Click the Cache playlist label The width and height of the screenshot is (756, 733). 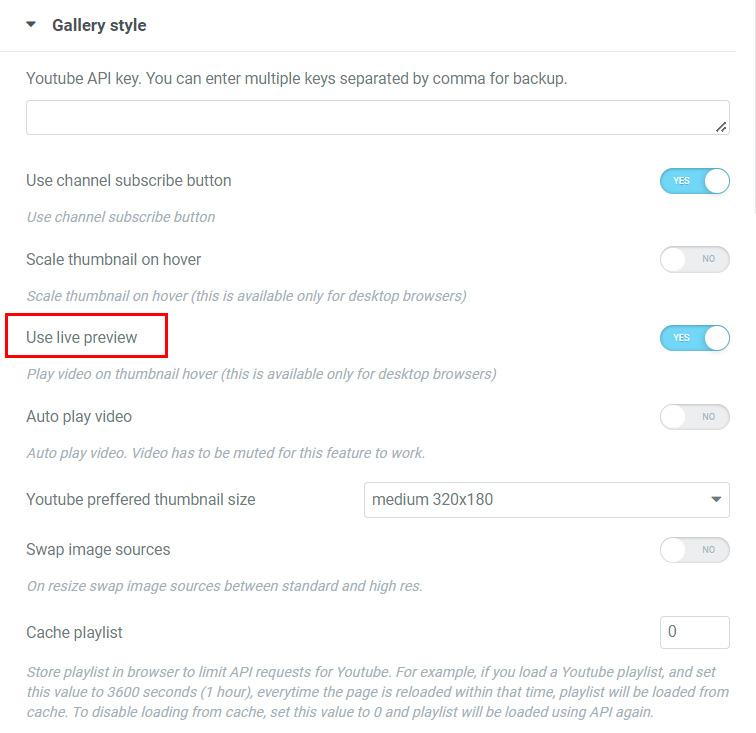[74, 632]
